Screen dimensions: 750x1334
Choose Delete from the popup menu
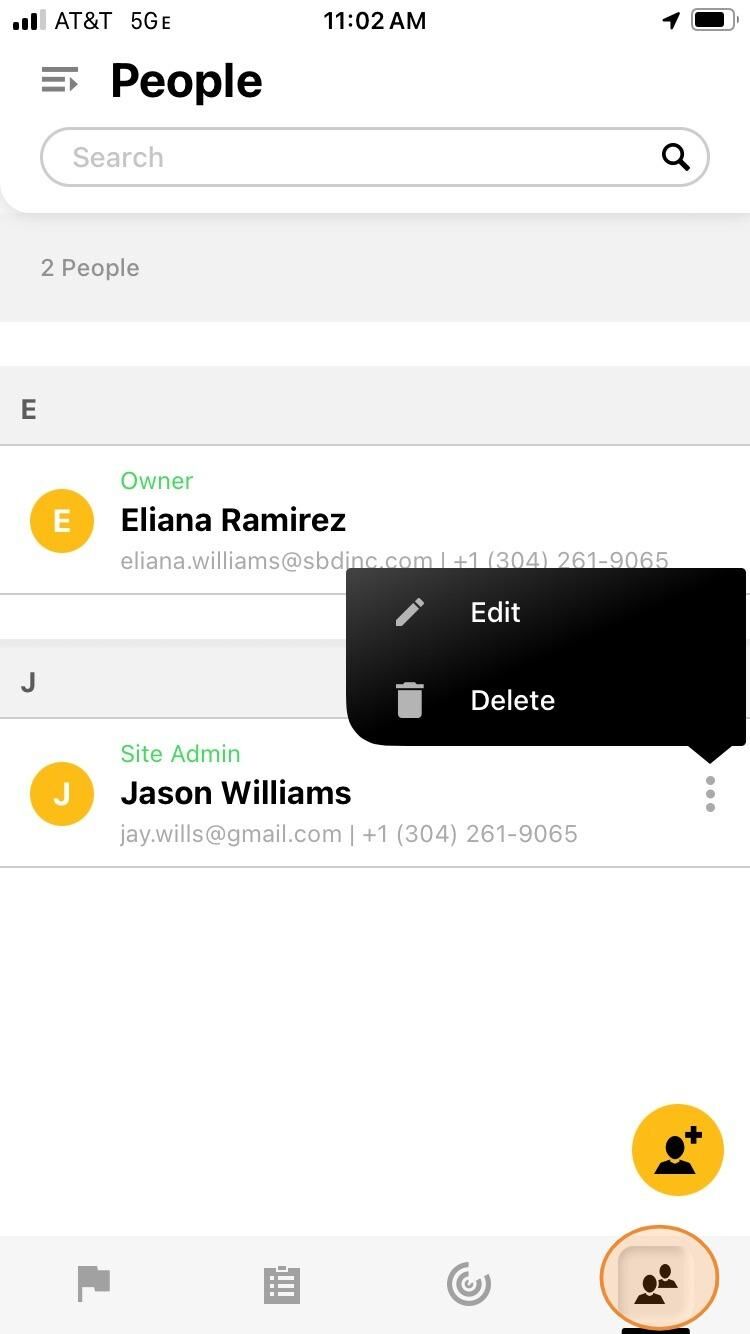pyautogui.click(x=512, y=700)
